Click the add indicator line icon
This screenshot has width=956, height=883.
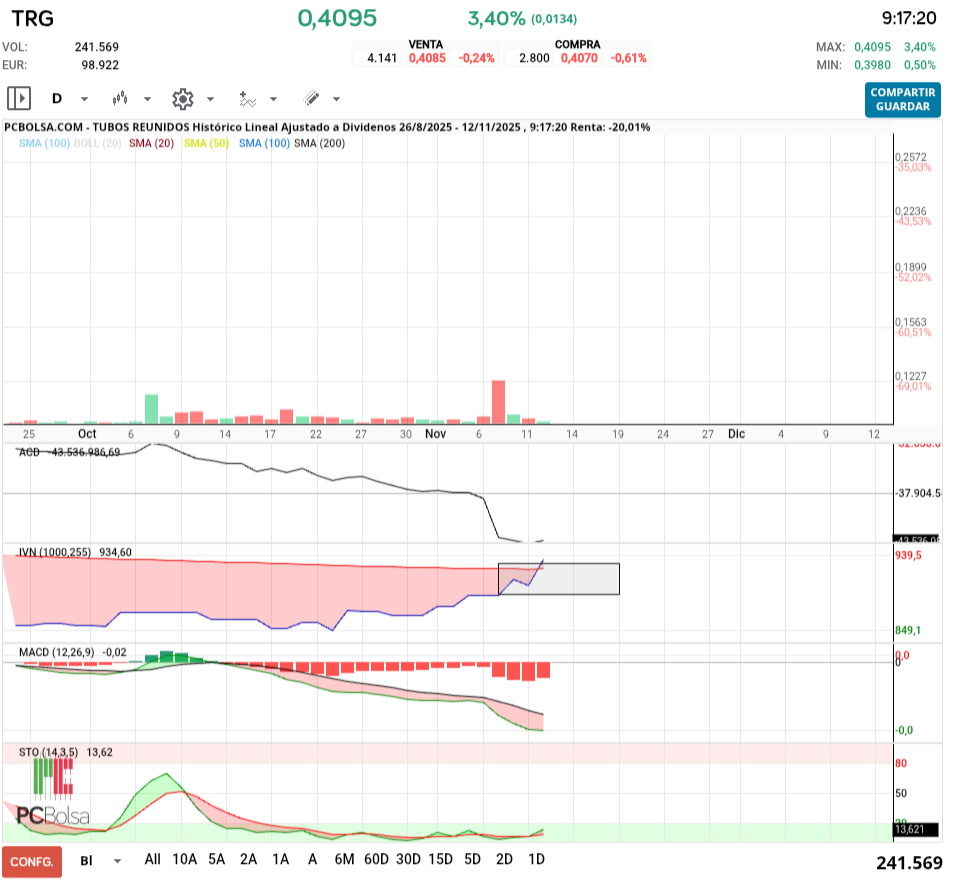[248, 98]
